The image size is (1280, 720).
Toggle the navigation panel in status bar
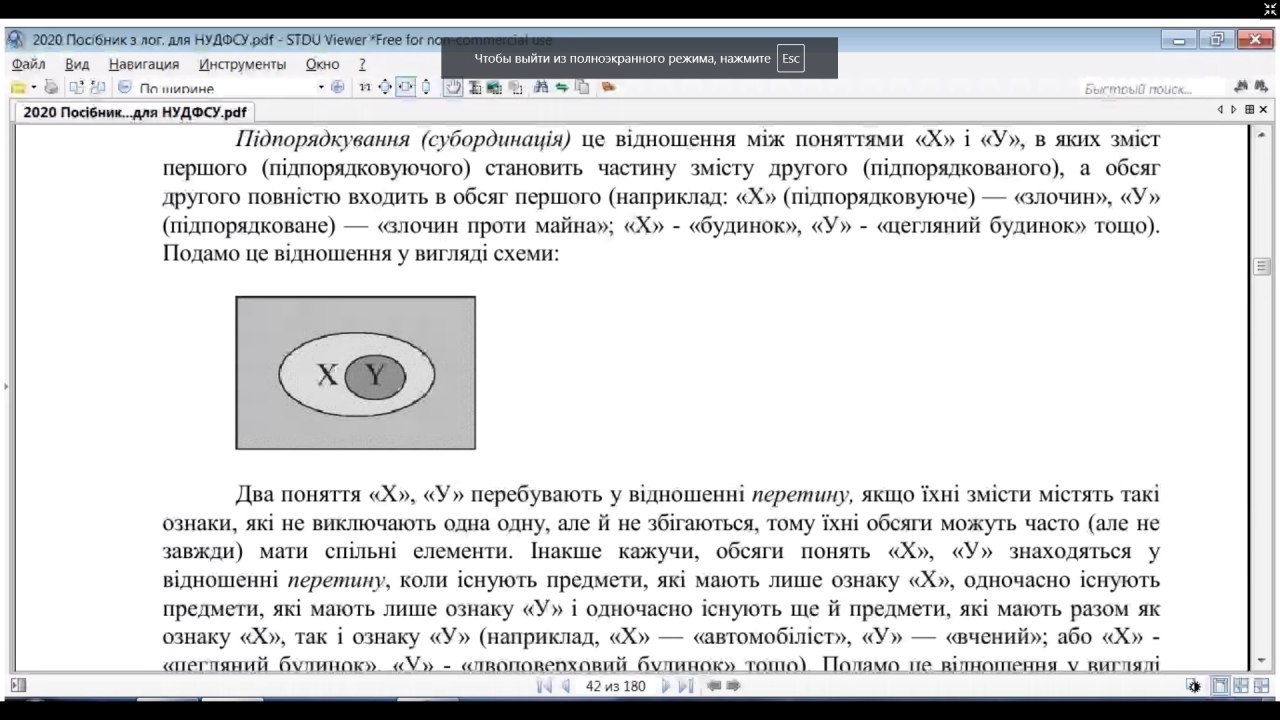tap(18, 686)
